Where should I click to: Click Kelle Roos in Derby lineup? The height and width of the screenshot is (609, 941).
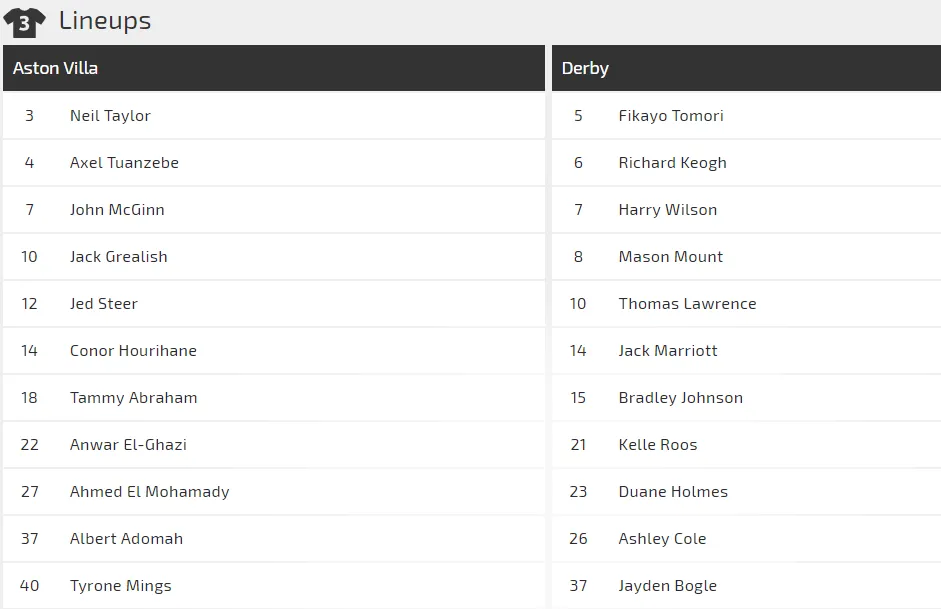pyautogui.click(x=657, y=445)
